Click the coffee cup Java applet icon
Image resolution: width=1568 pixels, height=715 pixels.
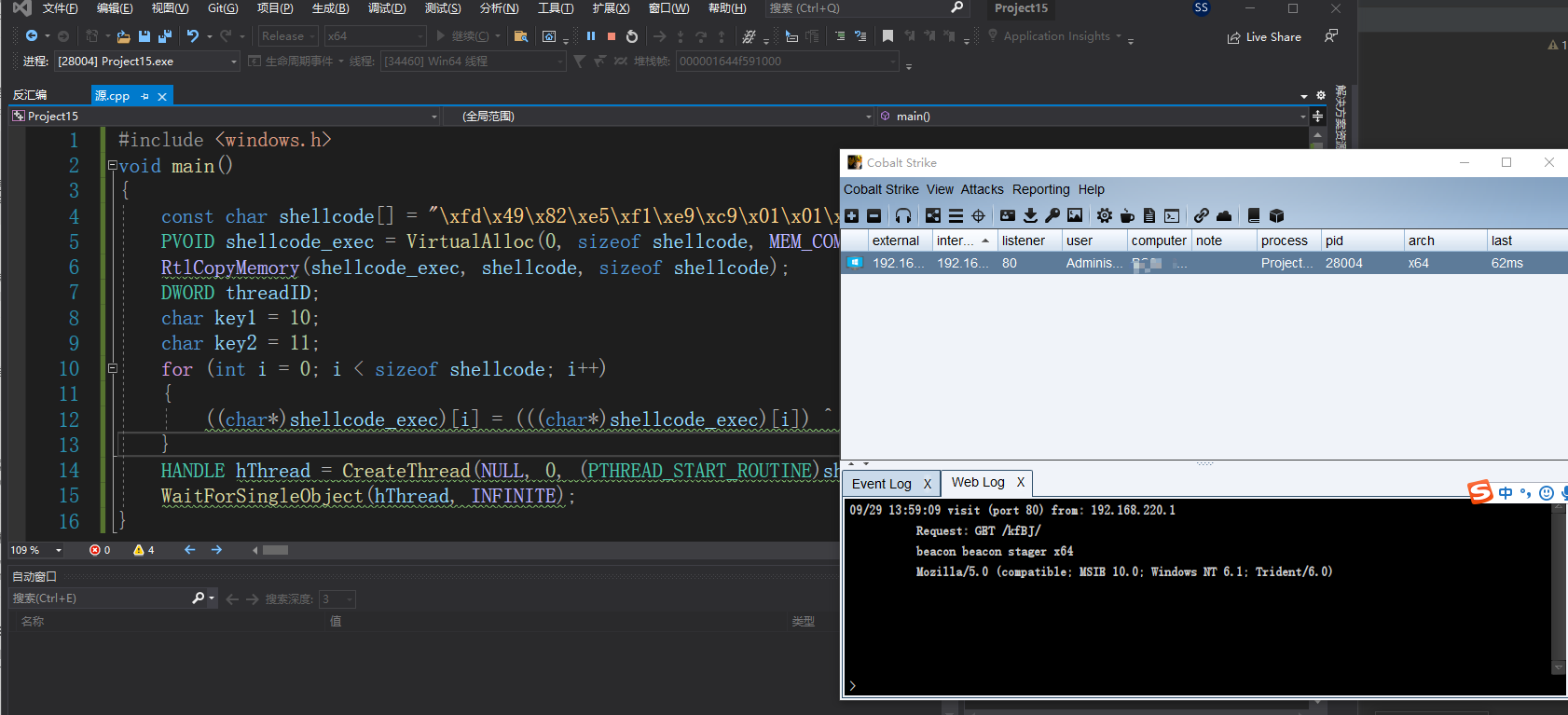coord(1127,215)
